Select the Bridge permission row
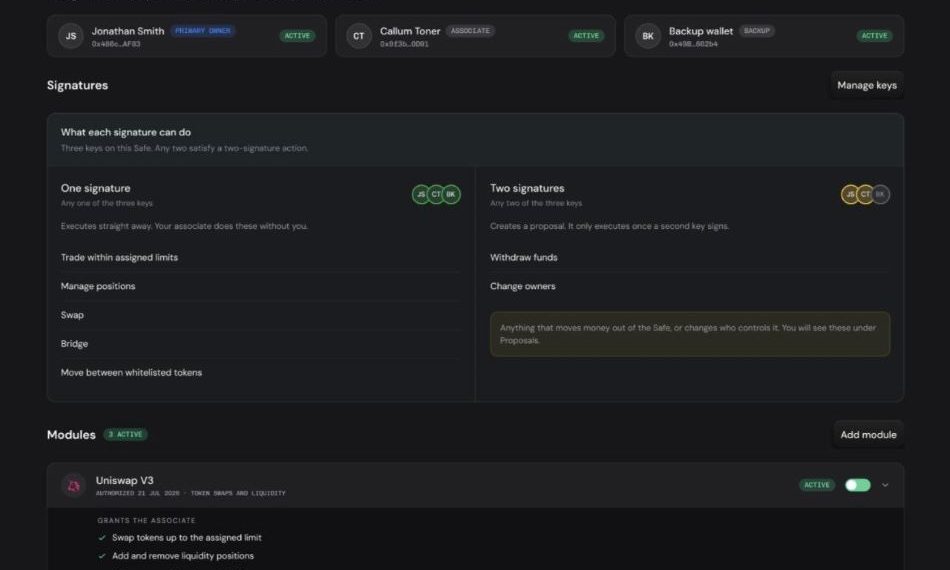 261,343
